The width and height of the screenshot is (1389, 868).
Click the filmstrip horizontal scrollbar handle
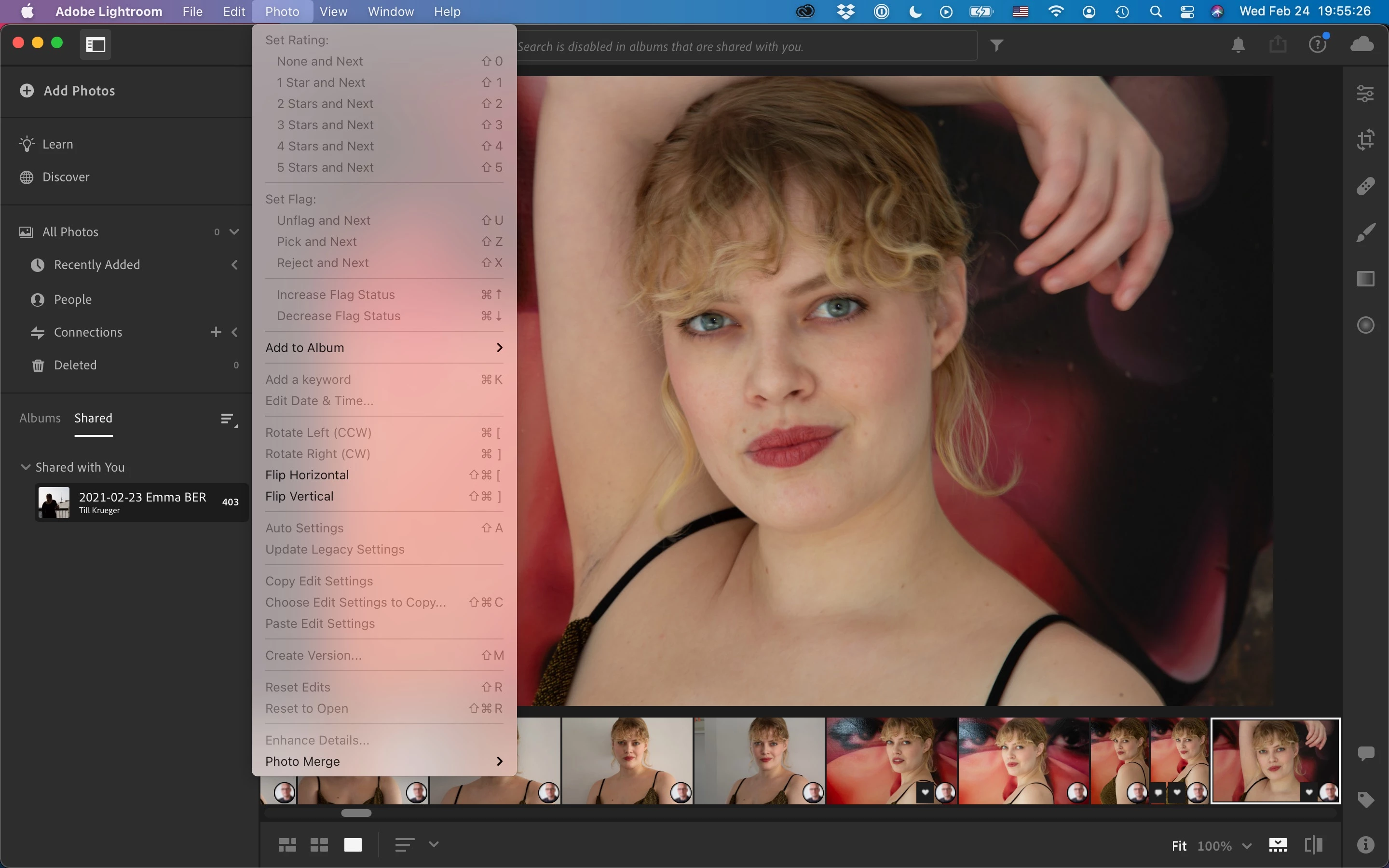(x=356, y=813)
